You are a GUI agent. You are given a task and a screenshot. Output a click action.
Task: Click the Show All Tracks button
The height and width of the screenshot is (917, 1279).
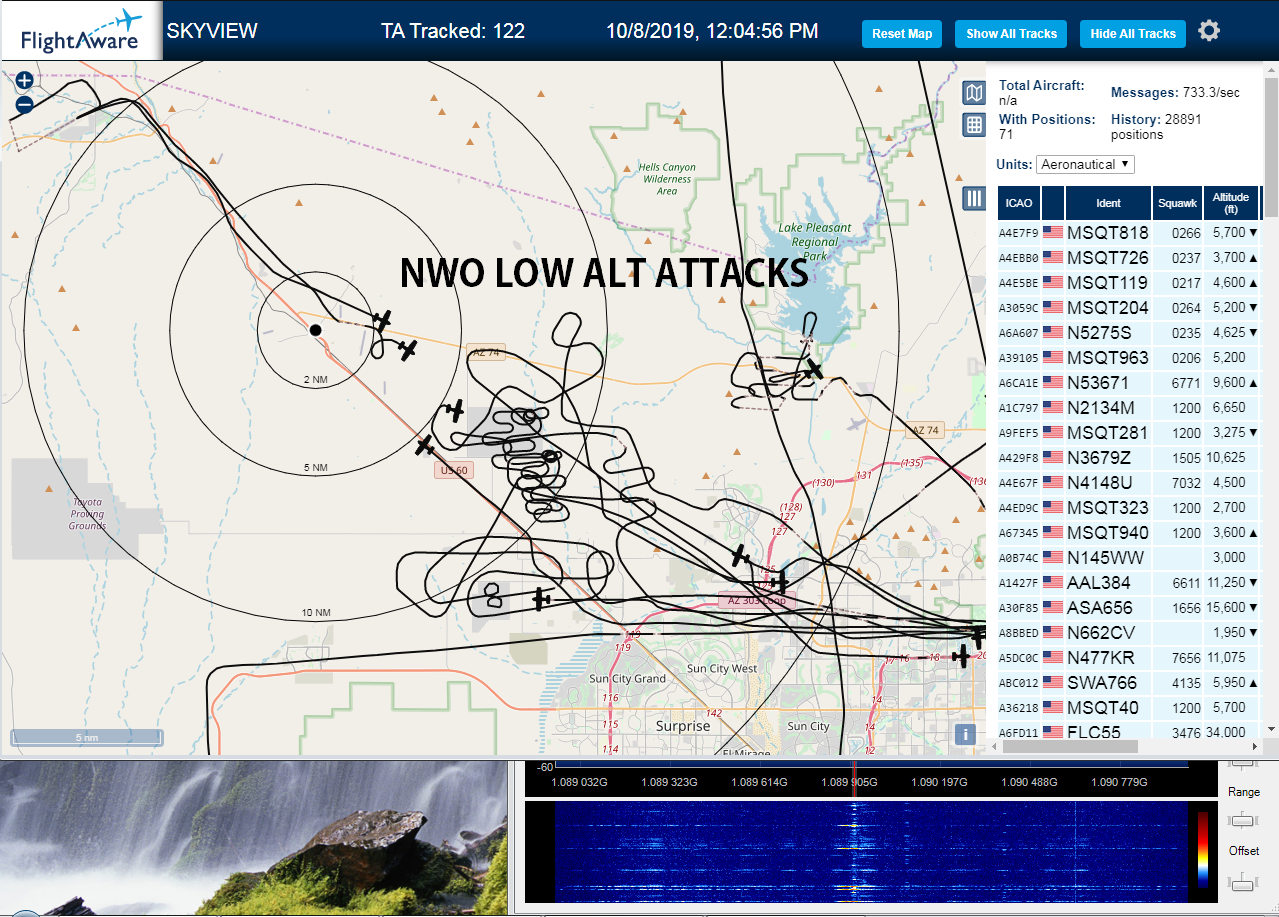coord(1011,34)
